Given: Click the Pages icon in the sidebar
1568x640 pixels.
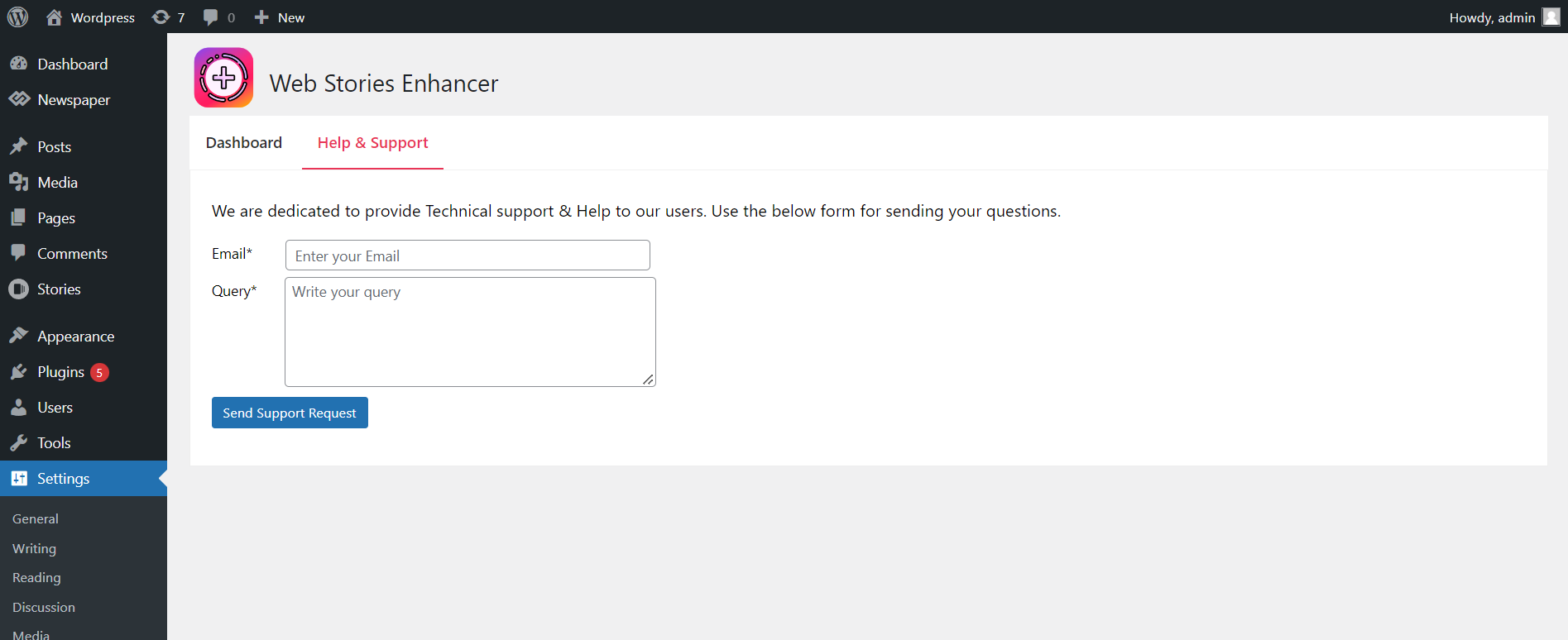Looking at the screenshot, I should (x=18, y=217).
